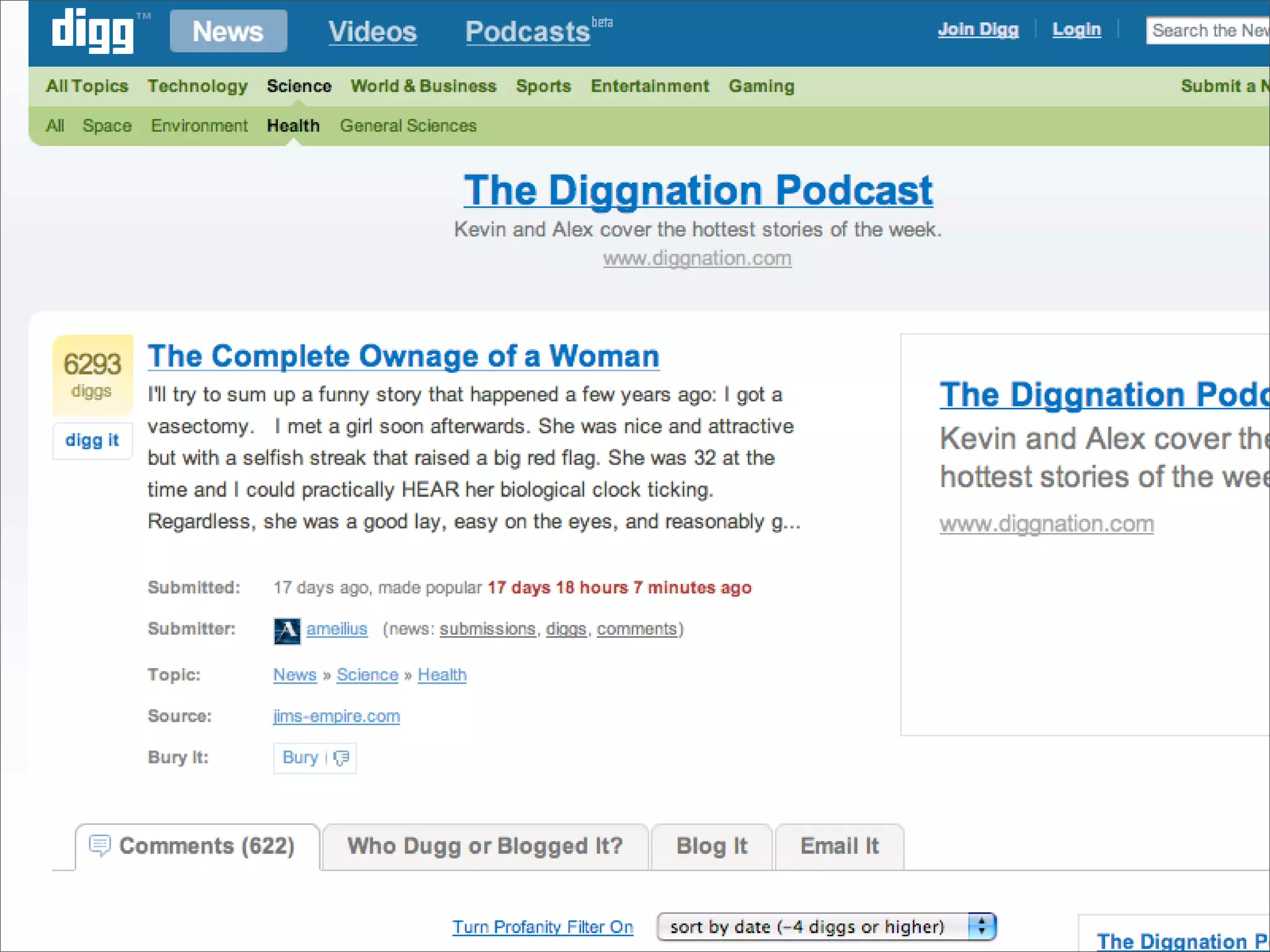This screenshot has height=952, width=1270.
Task: Select the Videos section
Action: click(x=373, y=32)
